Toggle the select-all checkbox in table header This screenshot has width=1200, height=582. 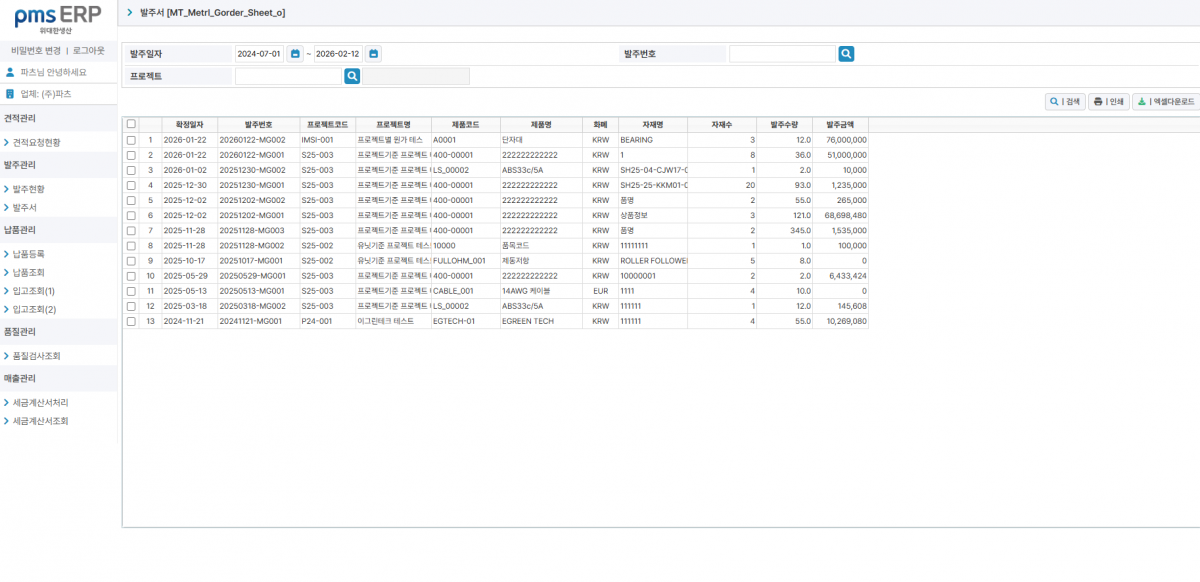131,125
